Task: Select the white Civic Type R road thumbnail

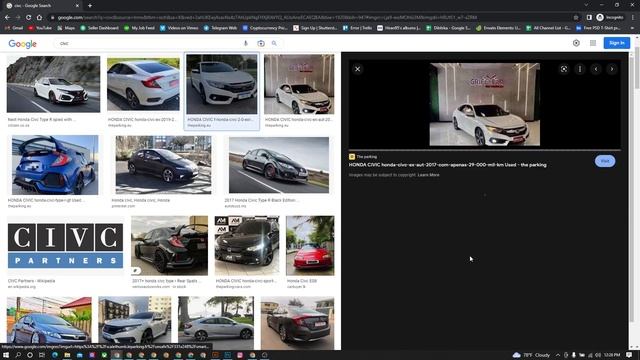Action: [53, 84]
